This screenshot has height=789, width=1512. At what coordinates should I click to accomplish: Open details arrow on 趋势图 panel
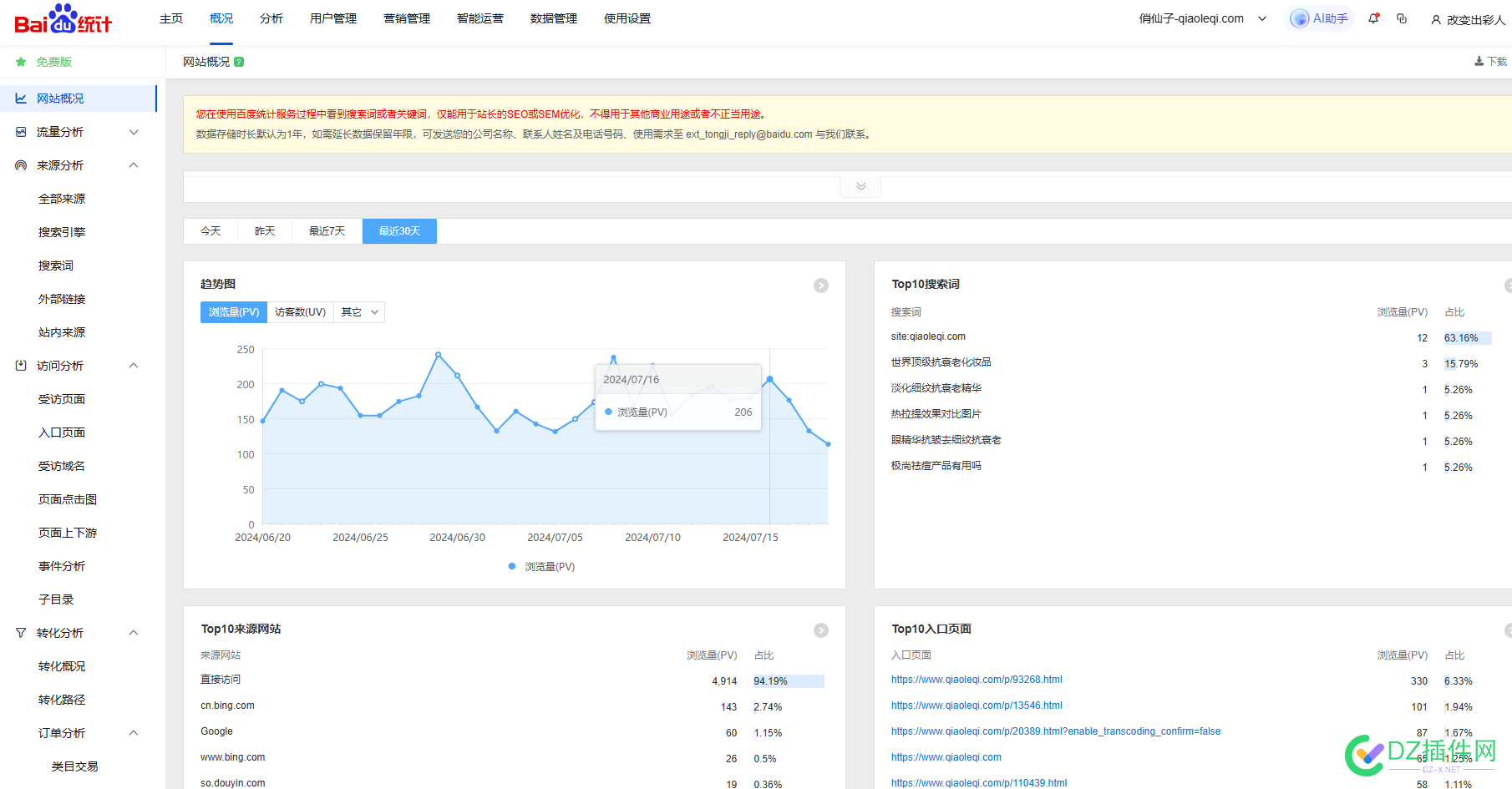pos(821,286)
